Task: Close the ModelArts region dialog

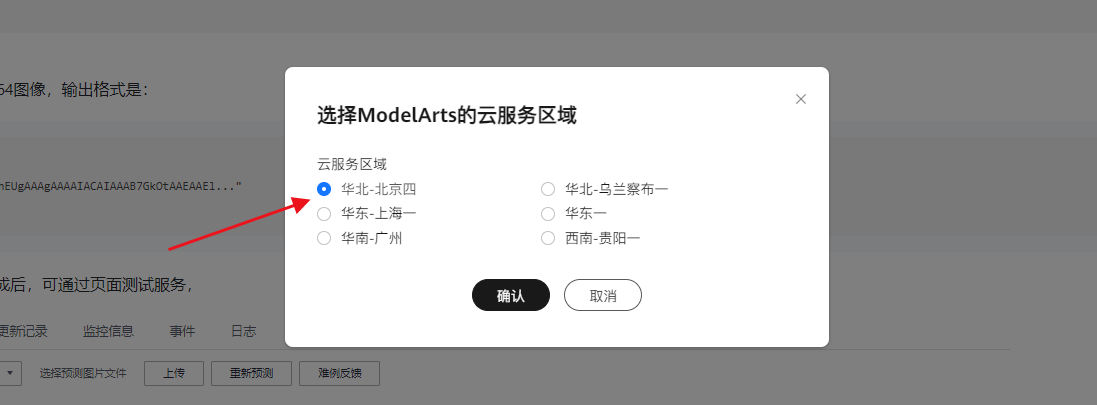Action: [x=800, y=99]
